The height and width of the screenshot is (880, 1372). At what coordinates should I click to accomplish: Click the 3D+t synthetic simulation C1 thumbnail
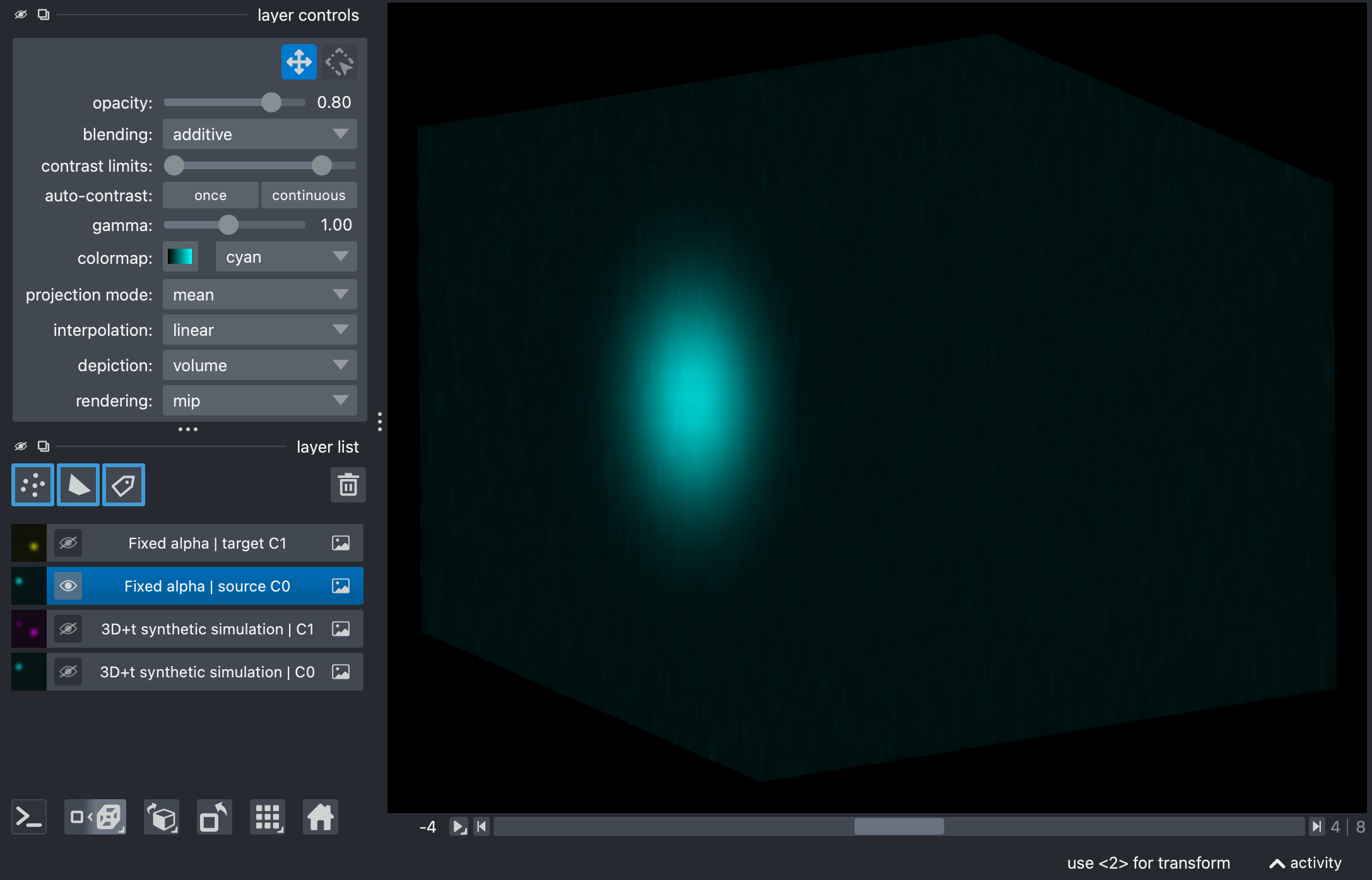[x=29, y=629]
